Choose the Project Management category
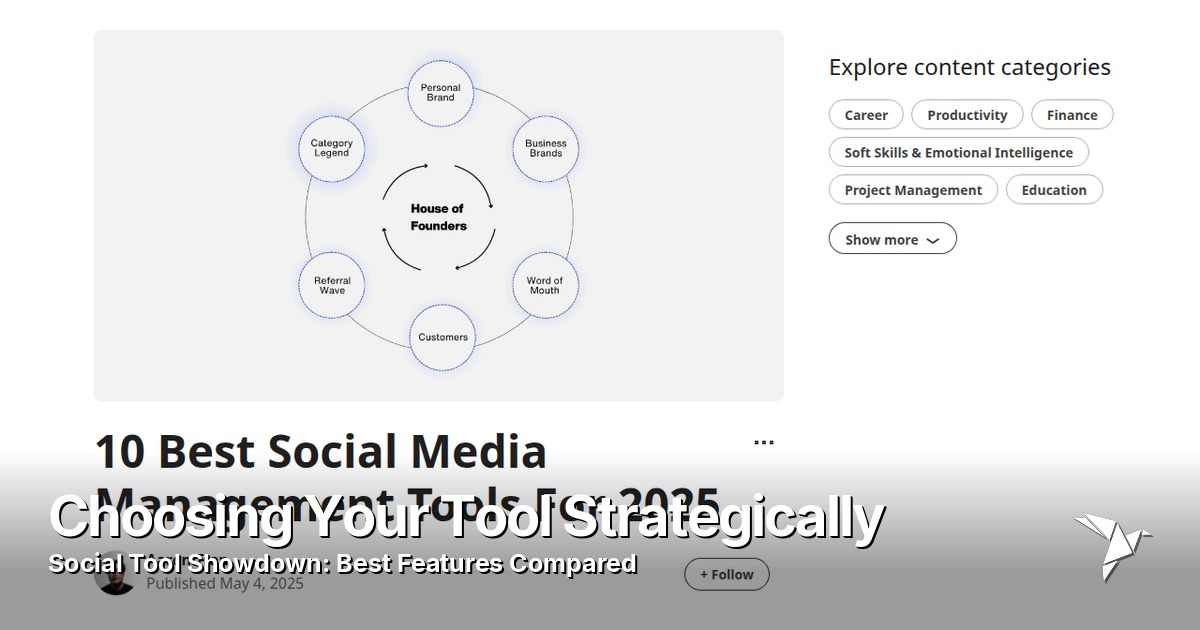 913,190
